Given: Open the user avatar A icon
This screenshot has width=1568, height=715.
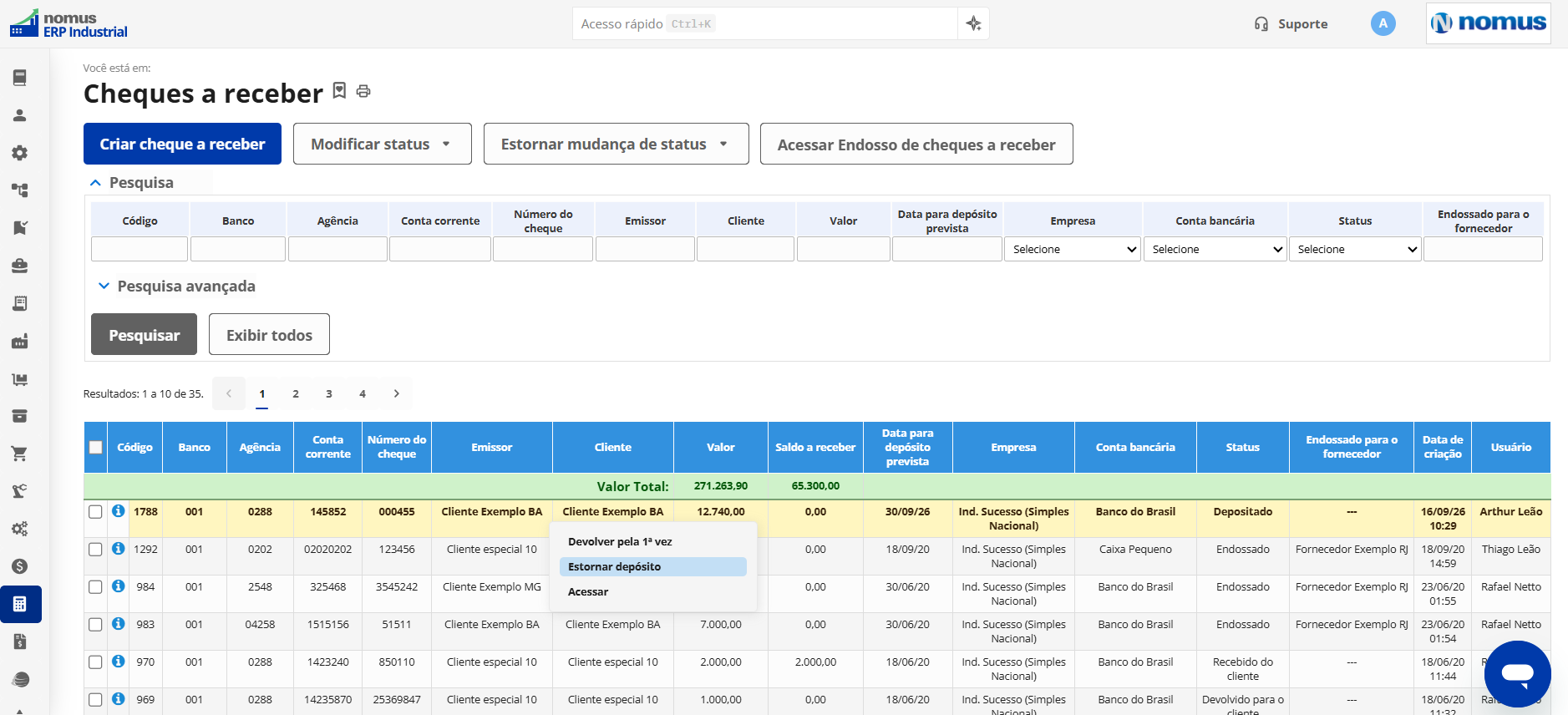Looking at the screenshot, I should tap(1383, 23).
